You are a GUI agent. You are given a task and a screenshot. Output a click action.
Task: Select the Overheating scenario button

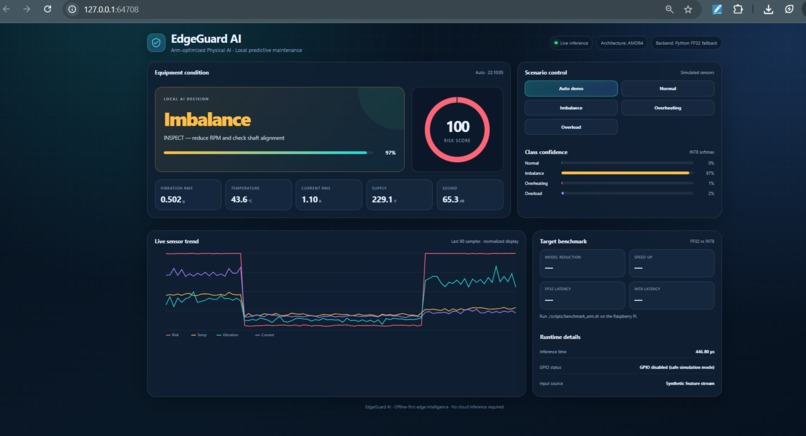click(668, 108)
